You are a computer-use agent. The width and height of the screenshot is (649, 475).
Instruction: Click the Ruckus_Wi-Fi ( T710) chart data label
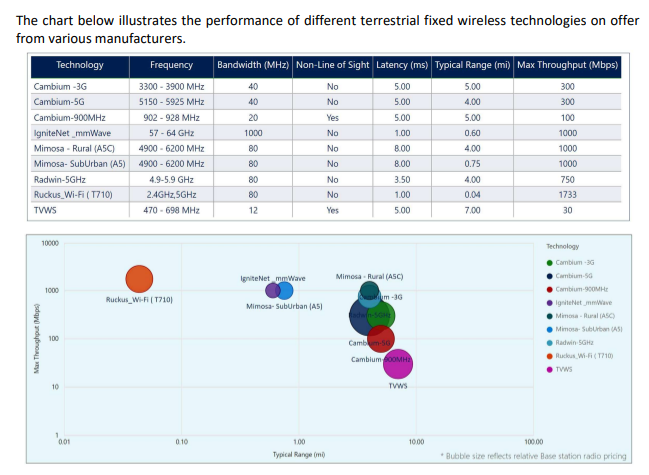(x=139, y=300)
